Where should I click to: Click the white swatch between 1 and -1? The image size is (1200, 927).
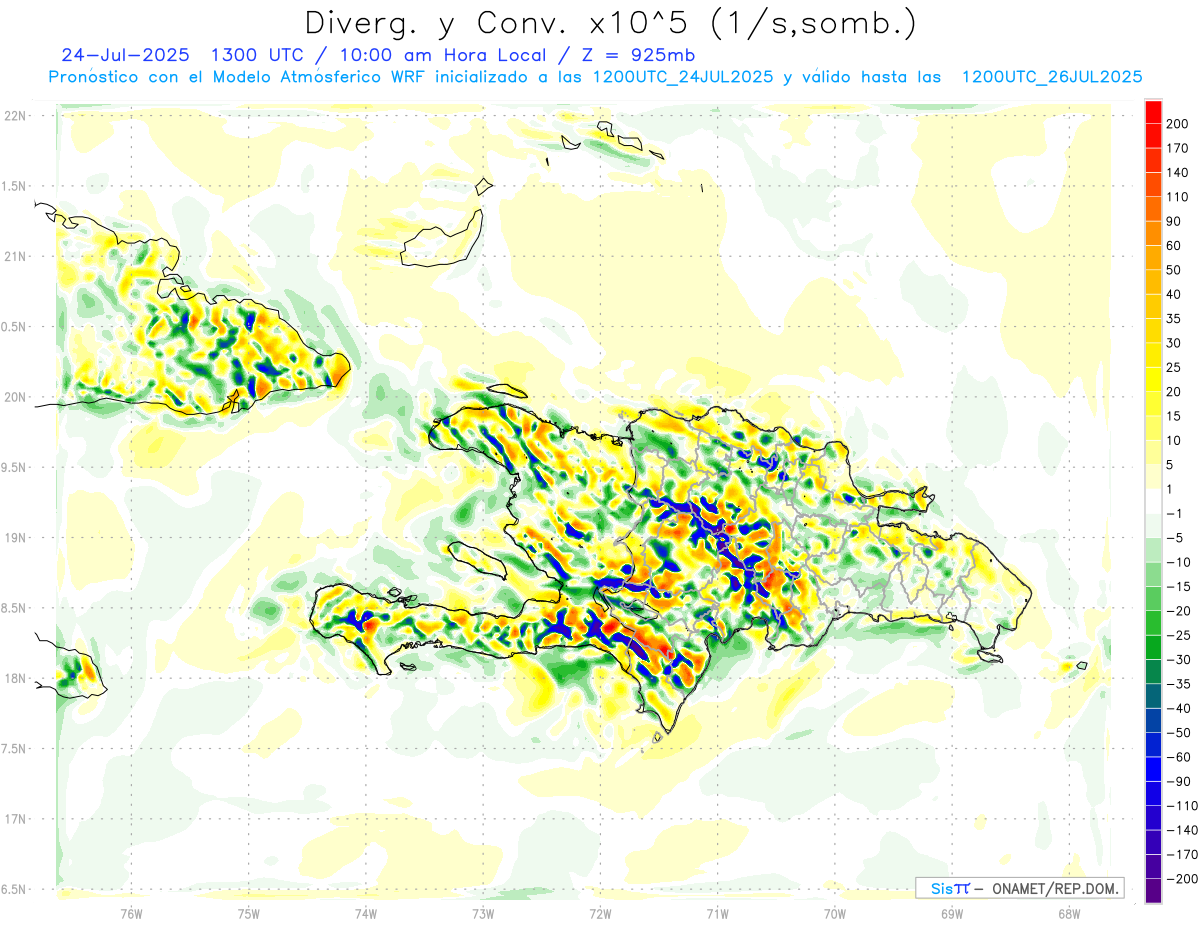[x=1153, y=501]
